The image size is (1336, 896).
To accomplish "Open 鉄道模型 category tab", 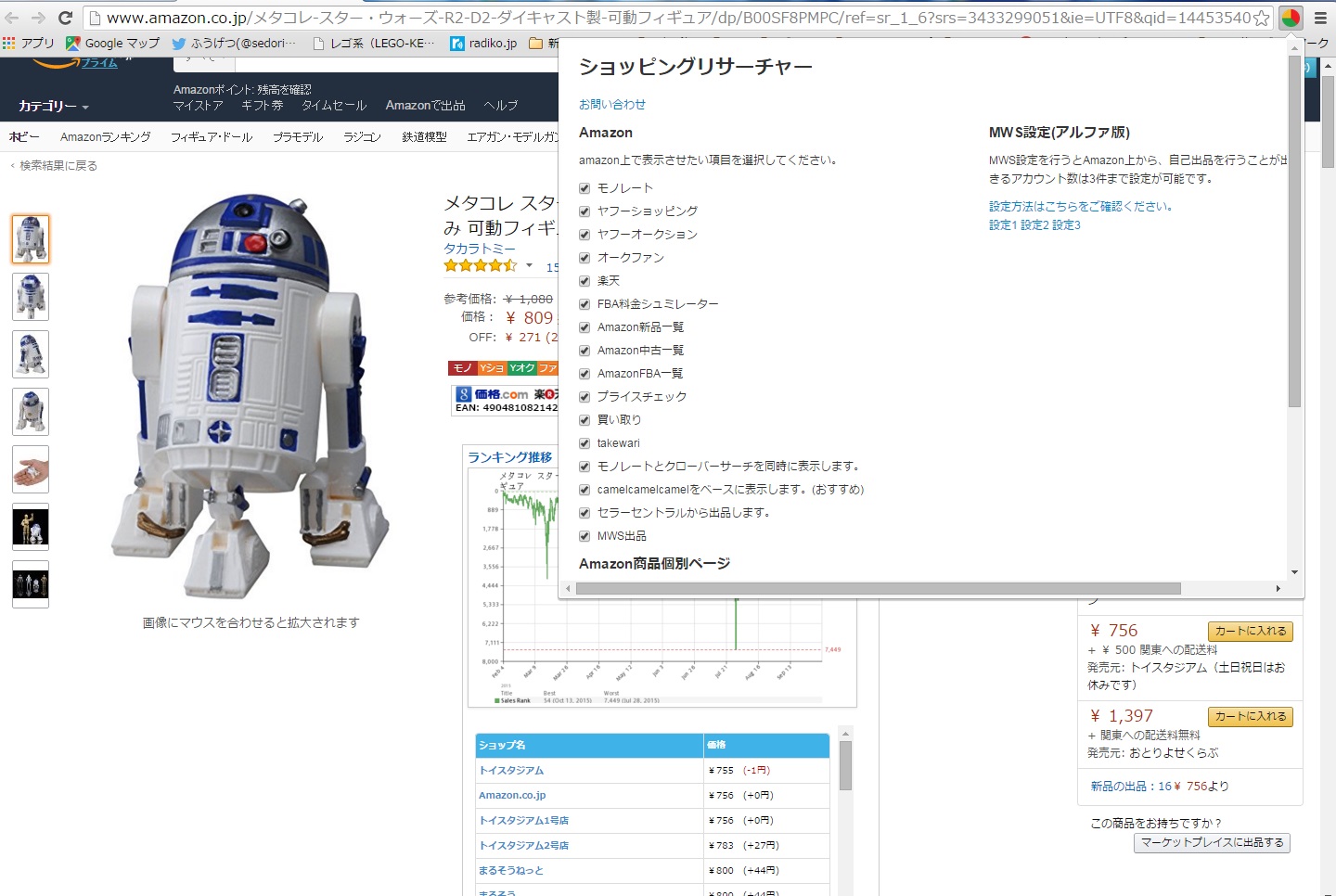I will tap(424, 136).
